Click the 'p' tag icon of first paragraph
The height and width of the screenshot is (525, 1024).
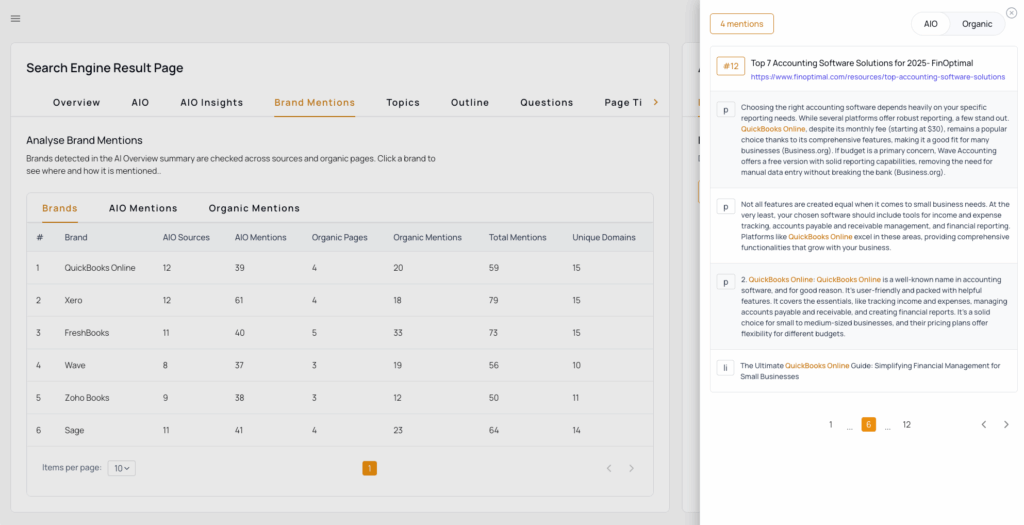726,110
